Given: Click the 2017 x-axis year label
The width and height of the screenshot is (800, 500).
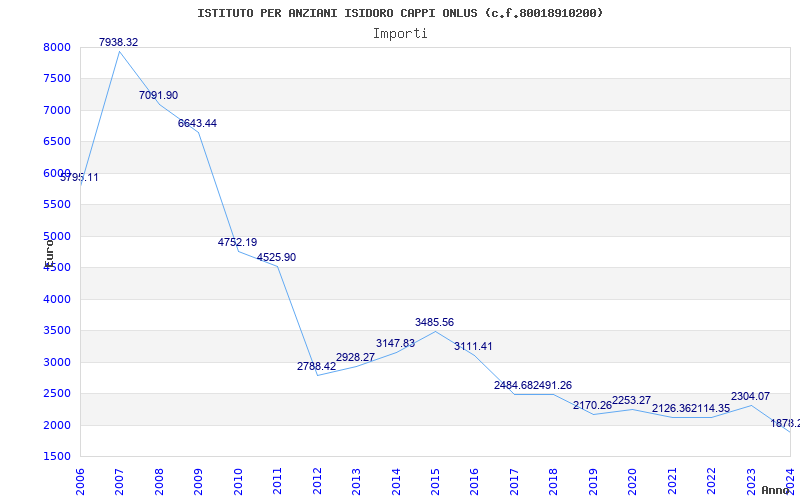Looking at the screenshot, I should (514, 481).
